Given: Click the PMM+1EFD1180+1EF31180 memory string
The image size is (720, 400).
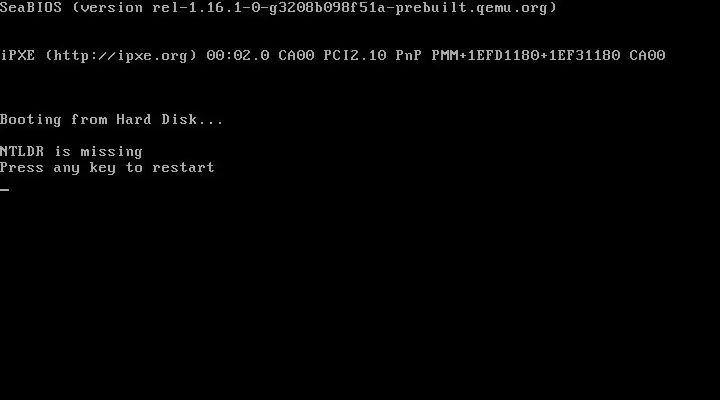Looking at the screenshot, I should [526, 56].
